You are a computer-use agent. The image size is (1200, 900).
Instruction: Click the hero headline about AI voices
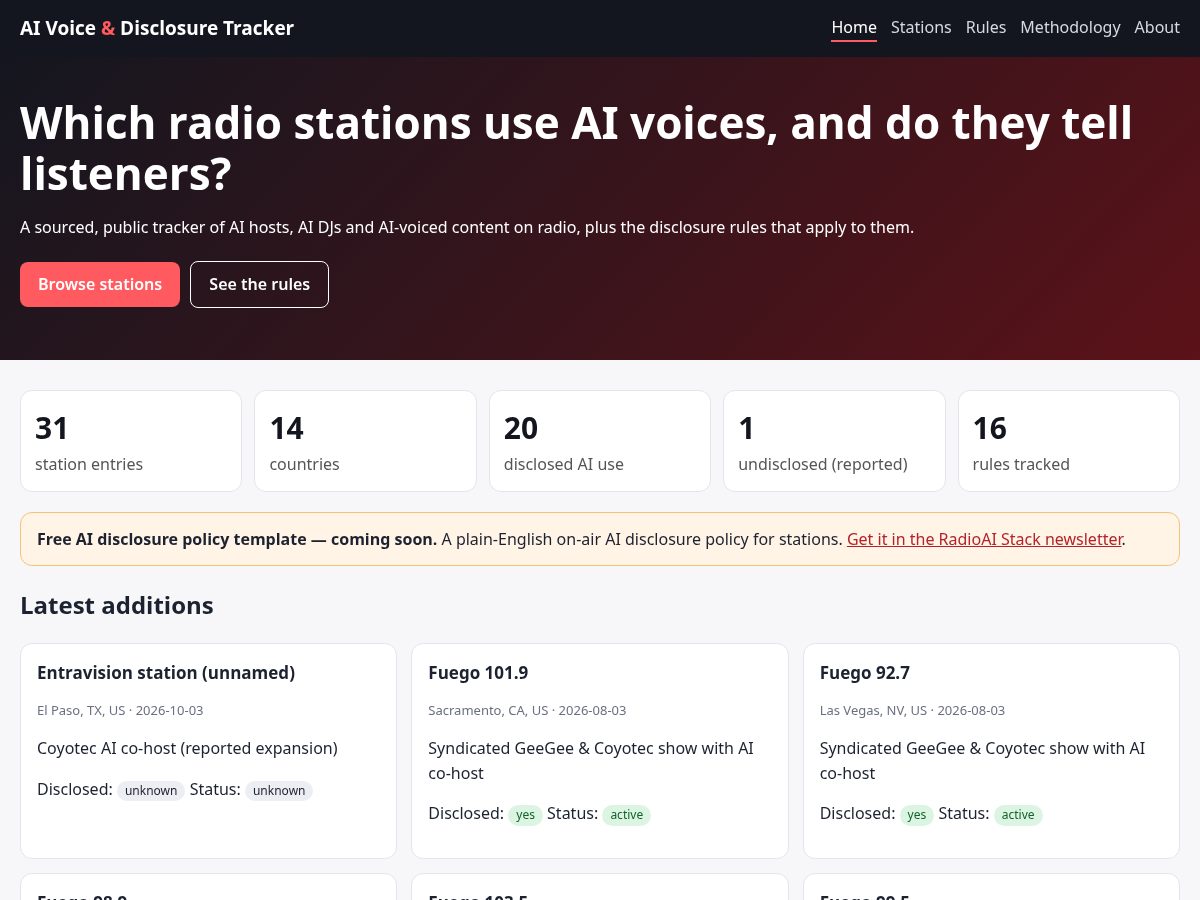click(x=576, y=148)
